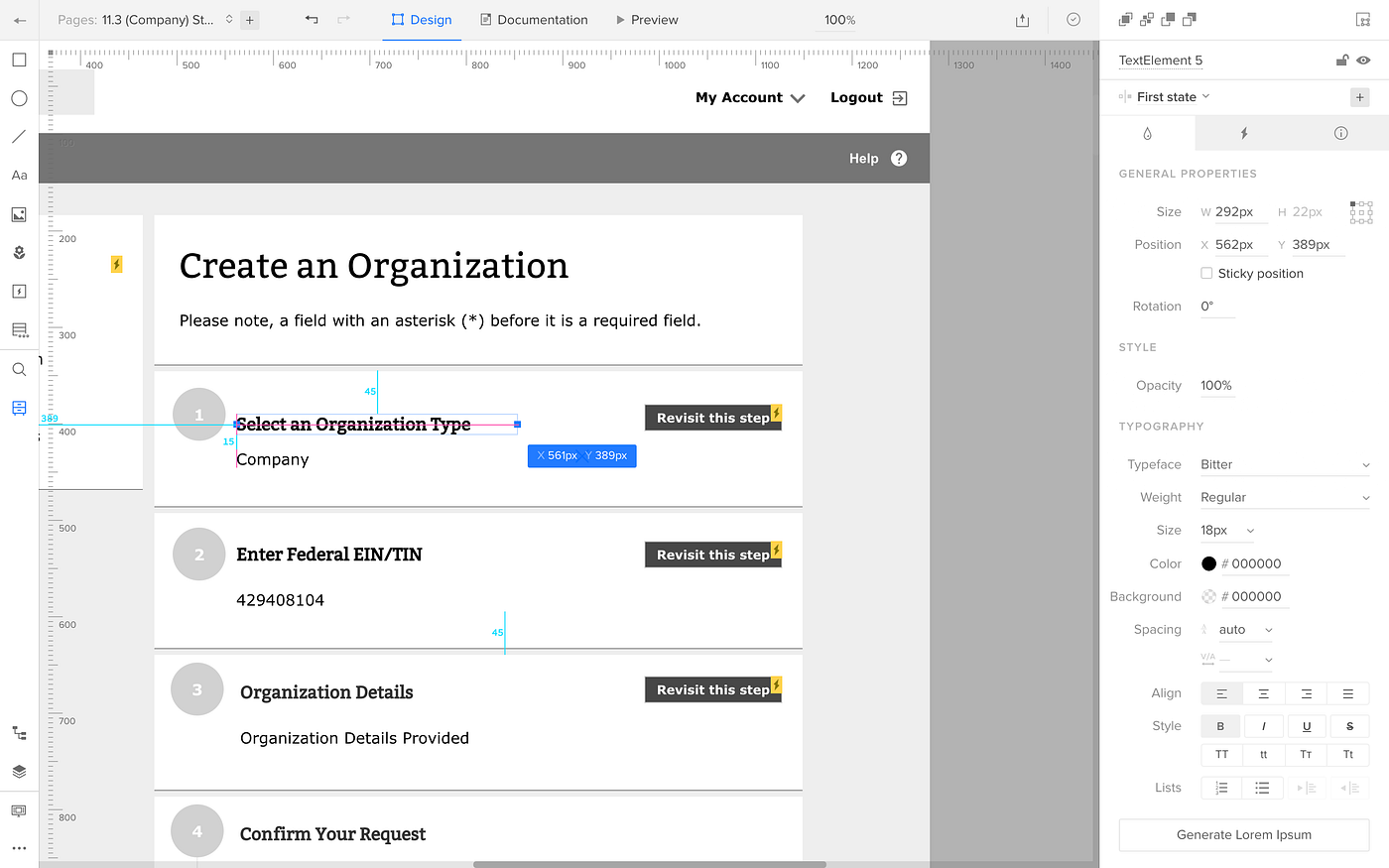Screen dimensions: 1389x868
Task: Toggle the lock icon for TextElement 5
Action: click(1342, 61)
